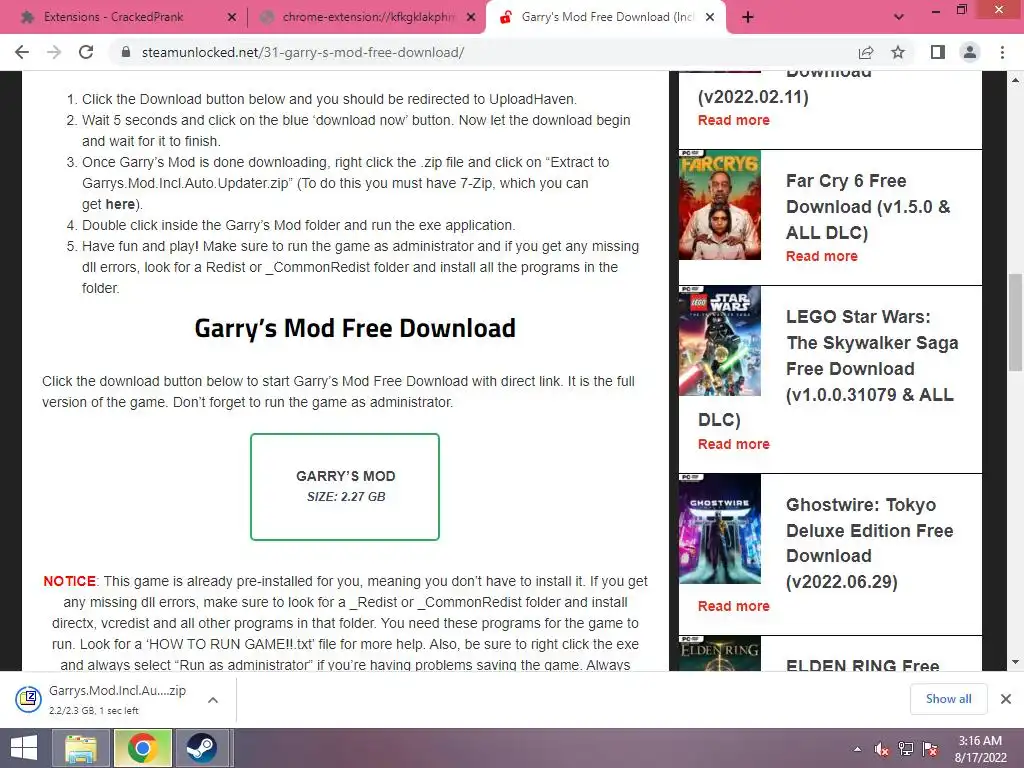Screen dimensions: 1024x768
Task: Open Ghostwire: Tokyo Deluxe Edition title
Action: 869,543
